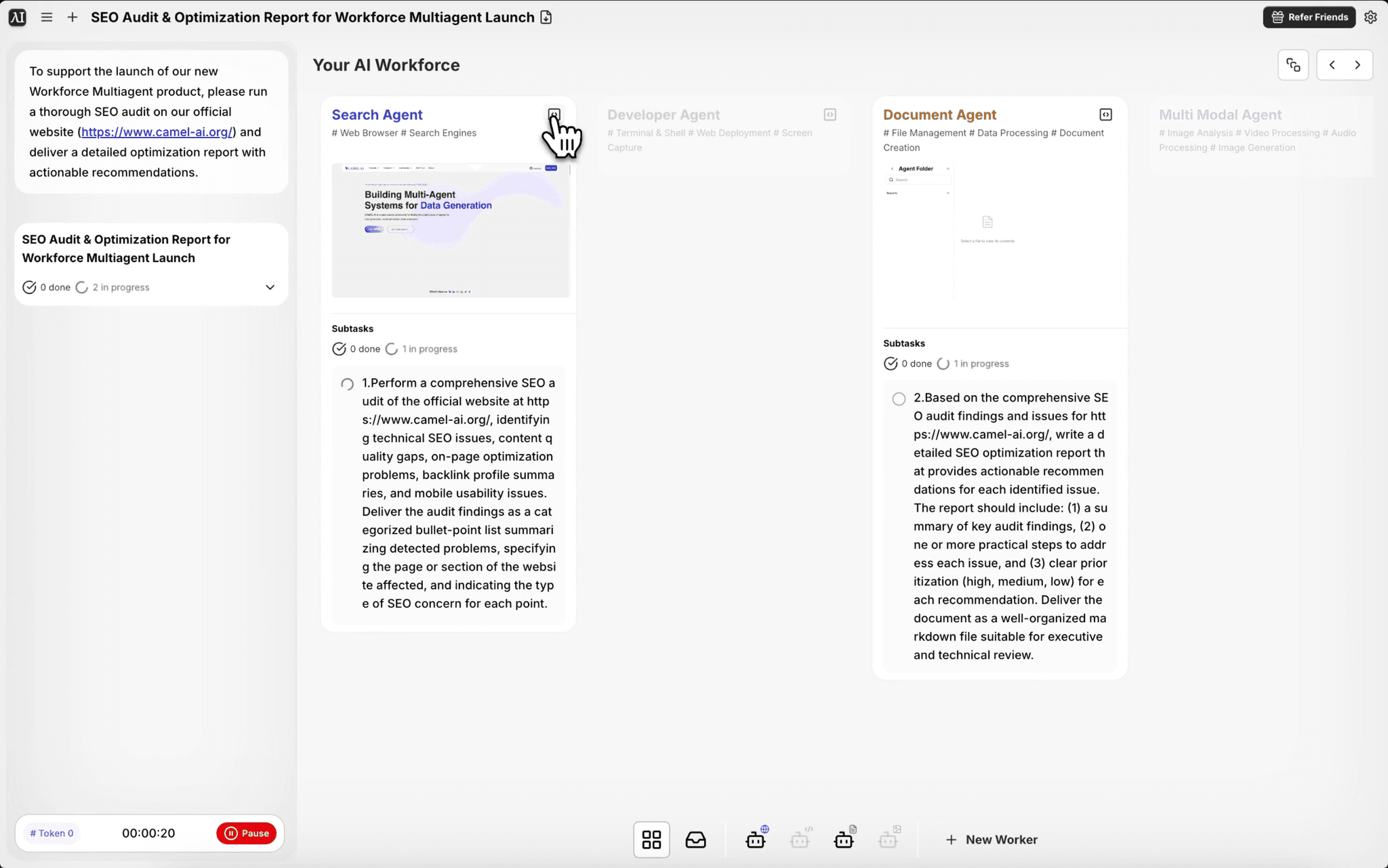Toggle the optimization report subtask circle
Screen dimensions: 1388x868
tap(899, 399)
